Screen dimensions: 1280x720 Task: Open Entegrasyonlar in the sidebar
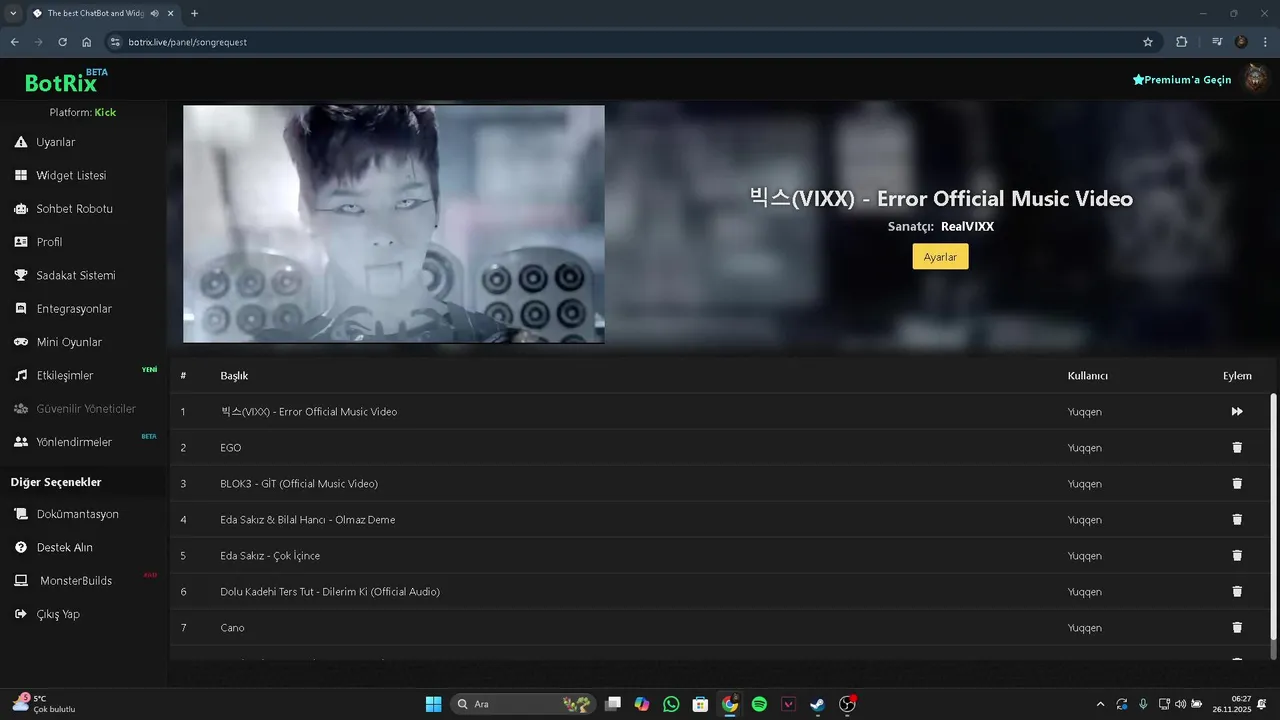pyautogui.click(x=74, y=309)
